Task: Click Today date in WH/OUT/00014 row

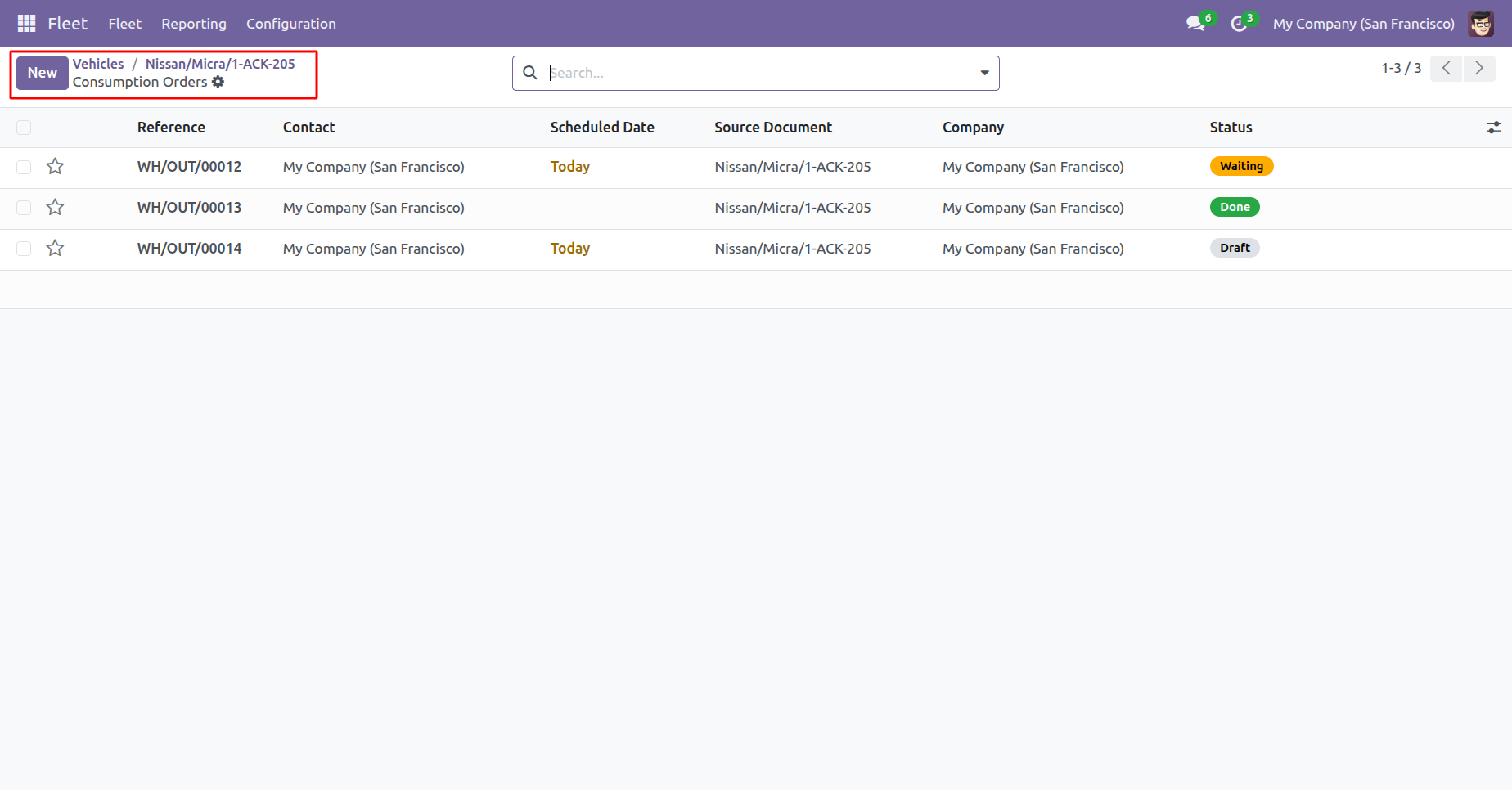Action: (570, 249)
